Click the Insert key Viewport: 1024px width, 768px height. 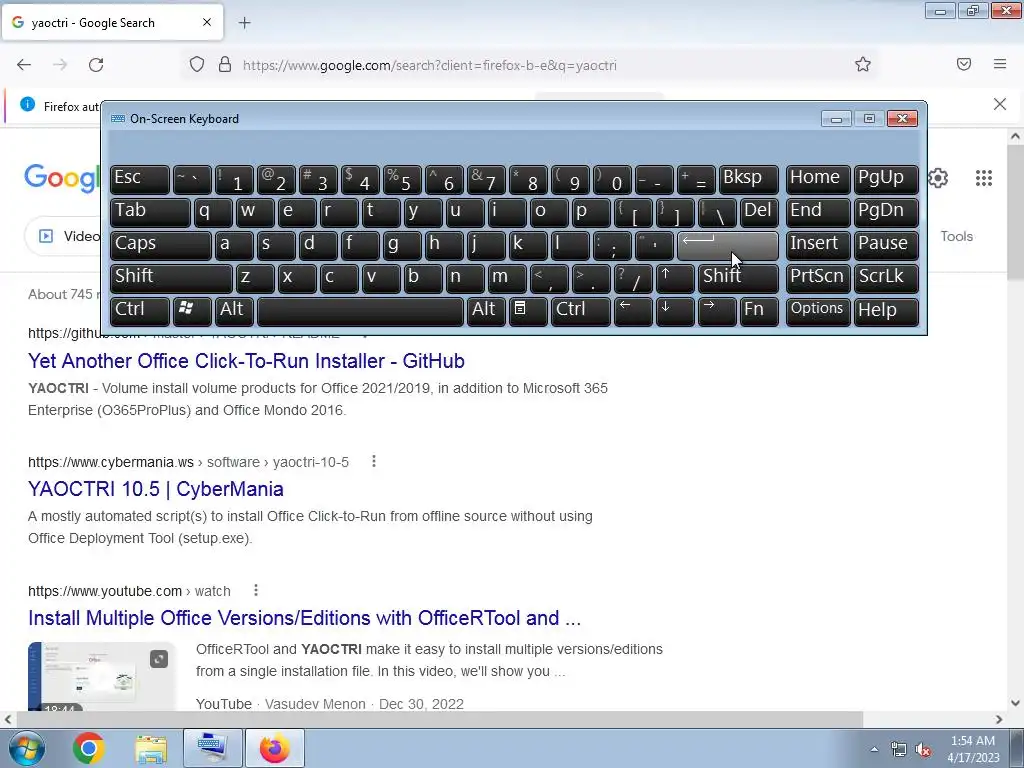818,246
